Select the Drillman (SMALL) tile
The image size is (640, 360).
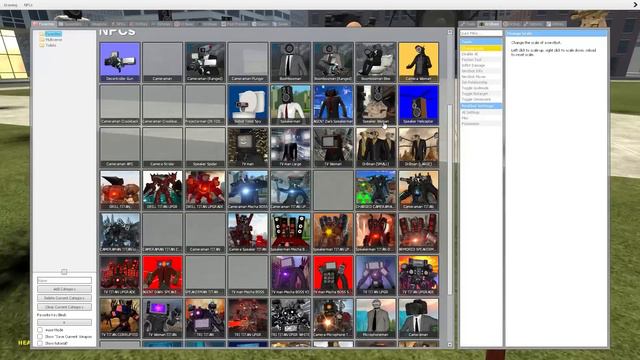[x=376, y=147]
